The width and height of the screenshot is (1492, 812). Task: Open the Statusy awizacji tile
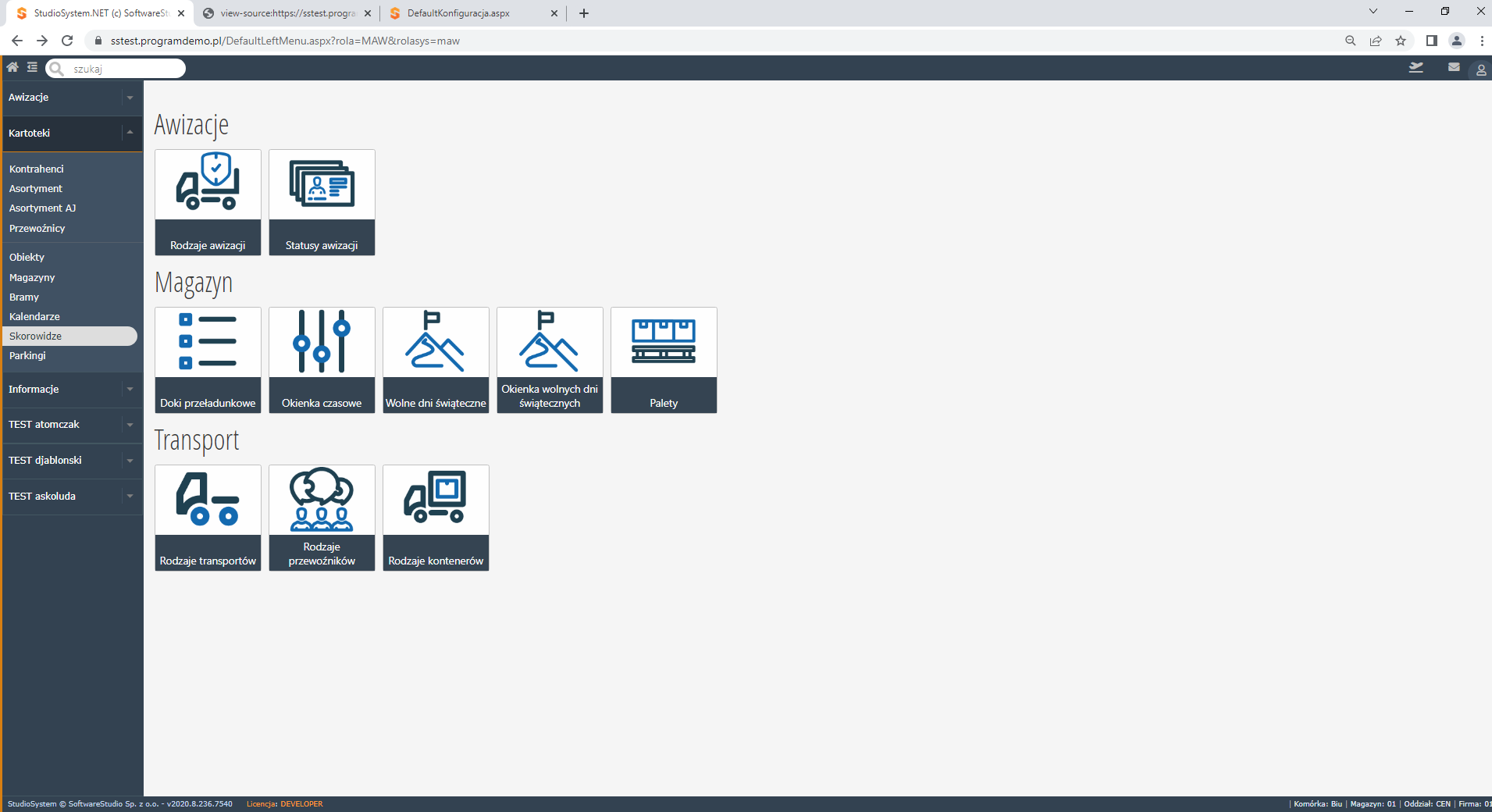pos(322,202)
